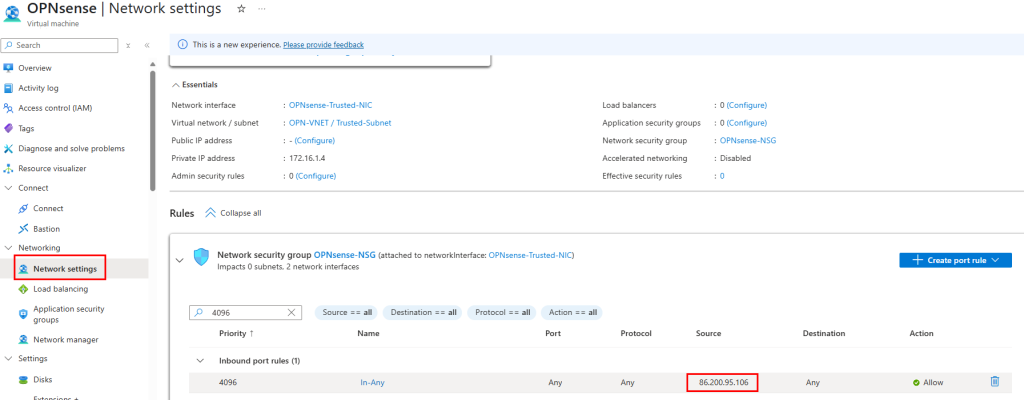Configure the Public IP address
This screenshot has height=400, width=1024.
315,141
